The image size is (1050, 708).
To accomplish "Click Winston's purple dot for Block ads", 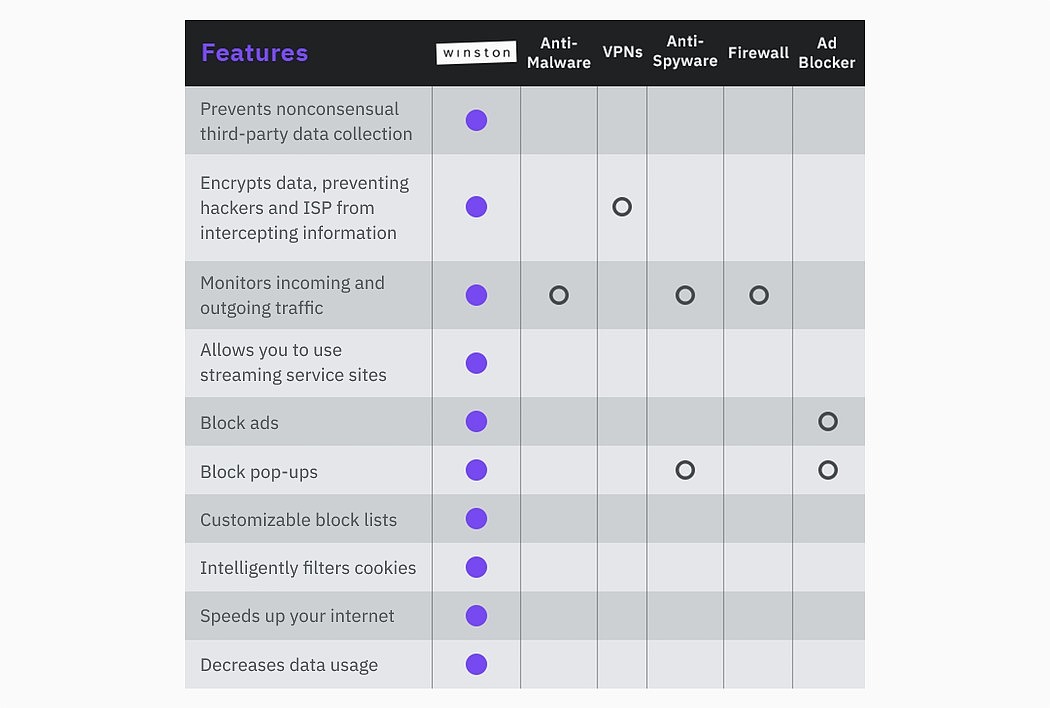I will point(476,422).
